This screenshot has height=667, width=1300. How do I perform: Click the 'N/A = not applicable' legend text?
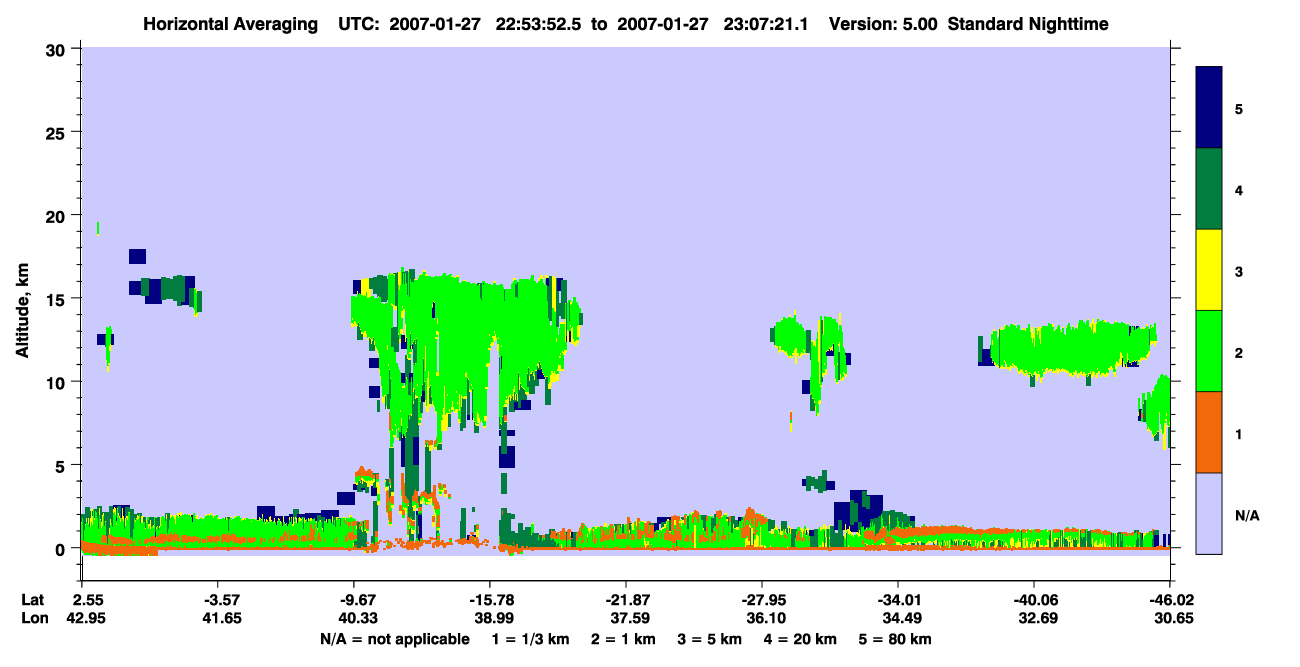click(x=395, y=639)
